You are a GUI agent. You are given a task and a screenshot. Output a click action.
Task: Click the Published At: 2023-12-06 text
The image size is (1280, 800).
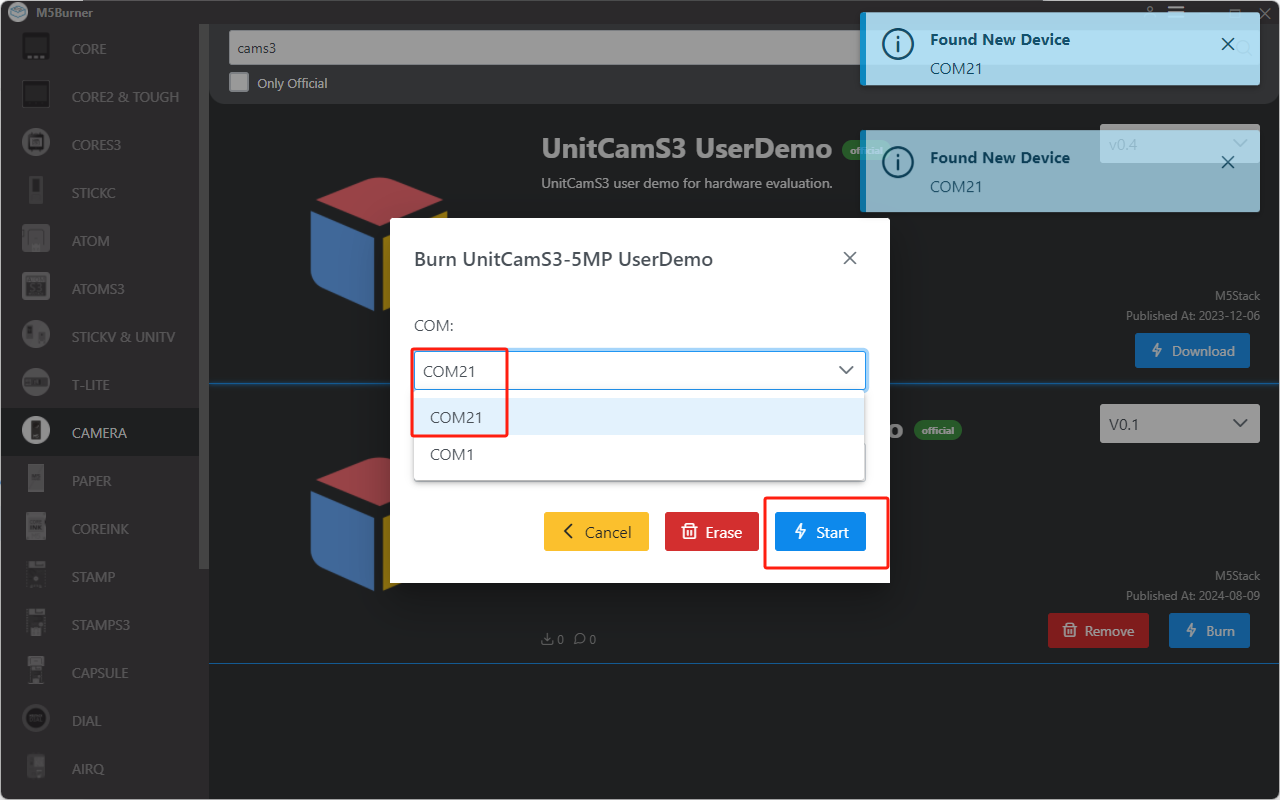[1193, 315]
